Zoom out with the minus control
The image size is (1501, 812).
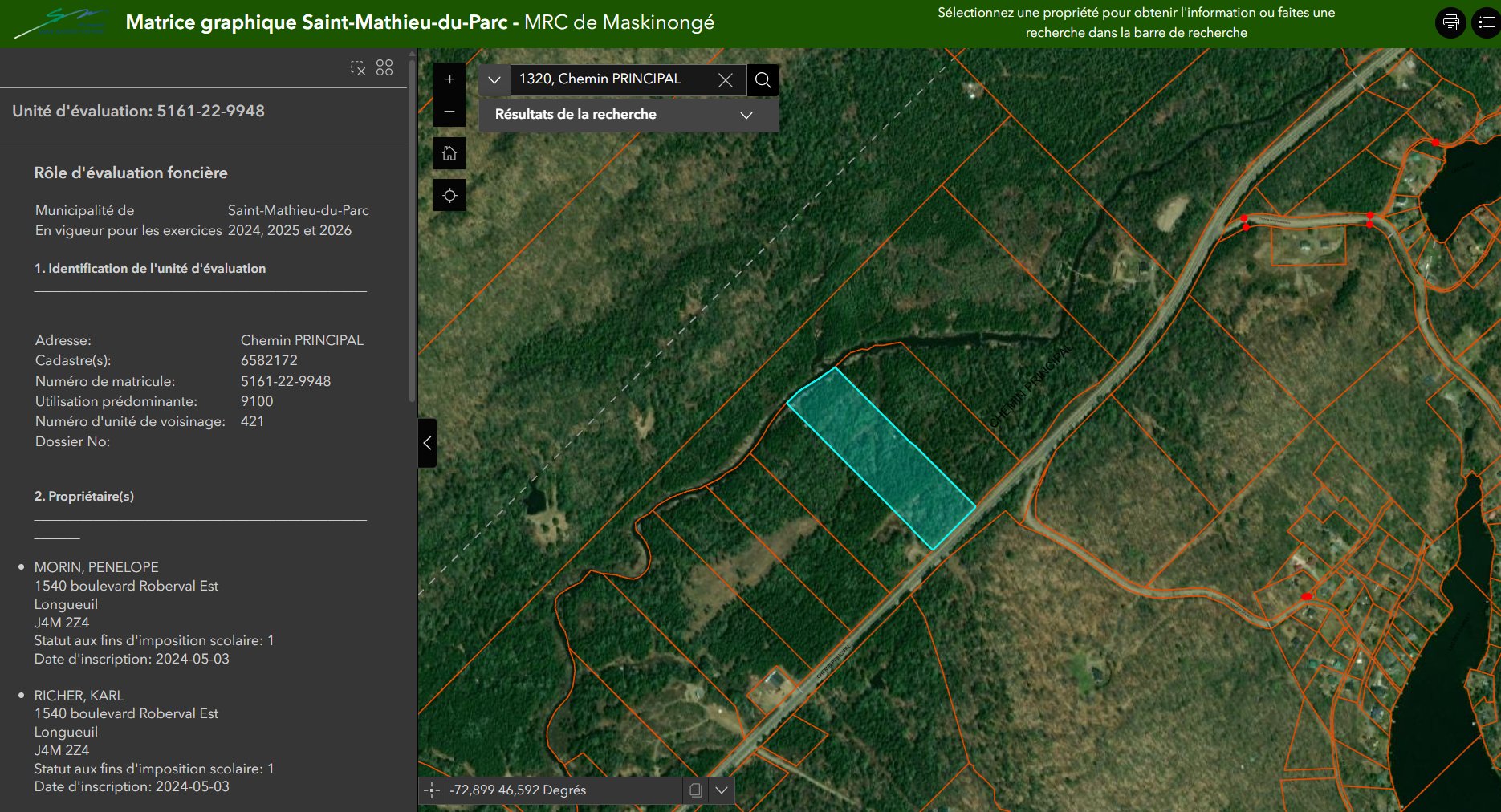[449, 112]
